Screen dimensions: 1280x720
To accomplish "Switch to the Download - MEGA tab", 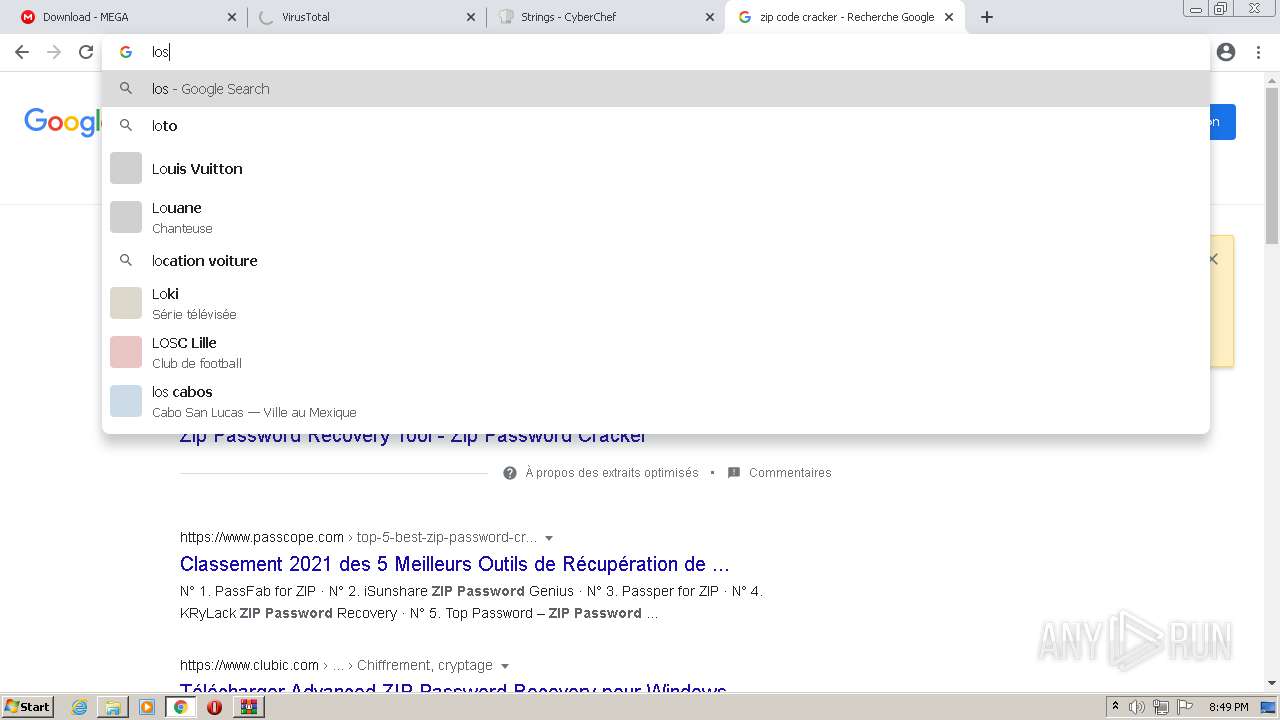I will [x=128, y=17].
